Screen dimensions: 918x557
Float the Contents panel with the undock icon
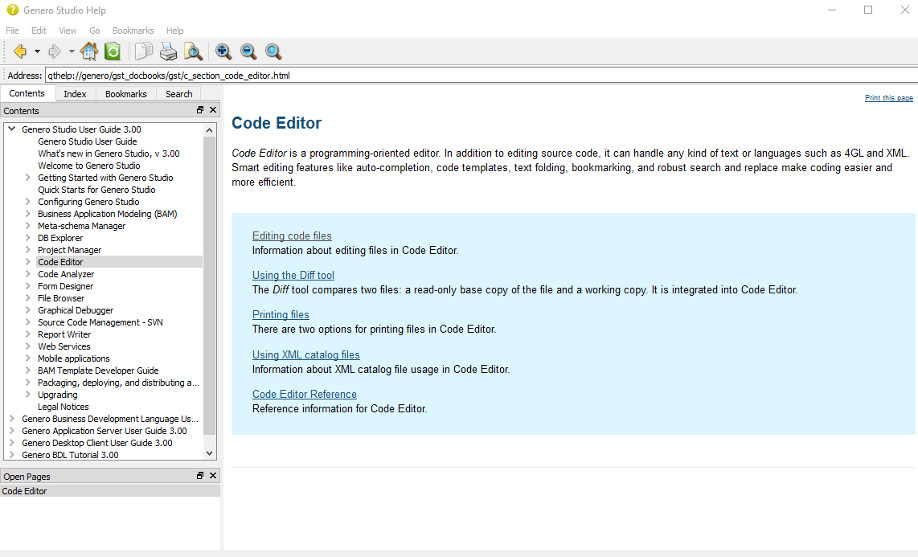(200, 110)
